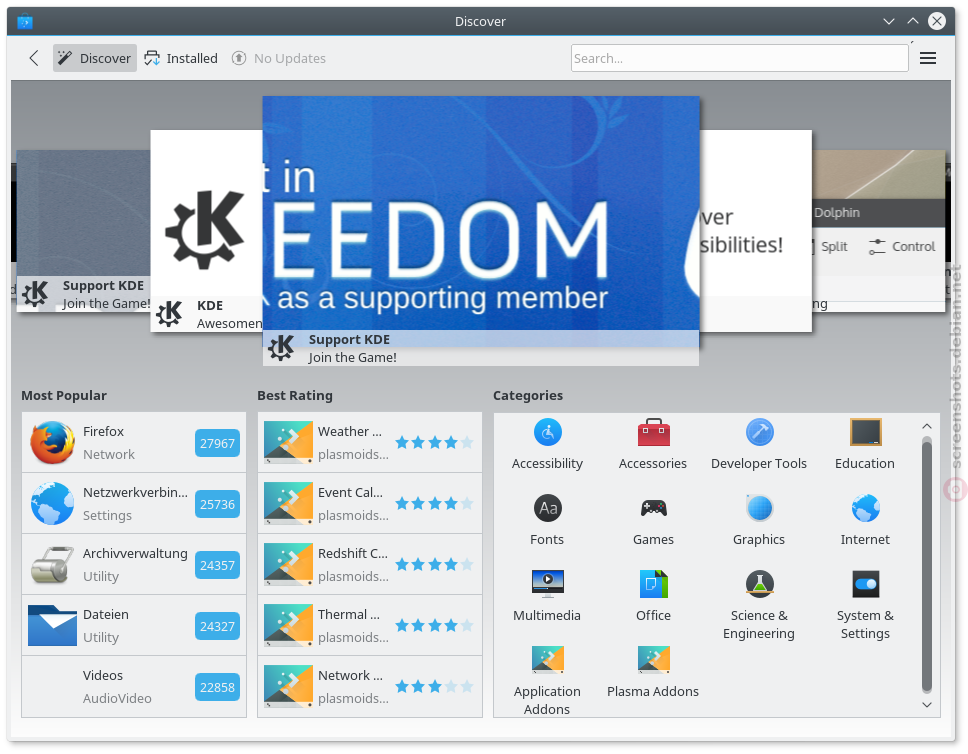Open the Application Addons category
The width and height of the screenshot is (968, 754).
point(547,681)
